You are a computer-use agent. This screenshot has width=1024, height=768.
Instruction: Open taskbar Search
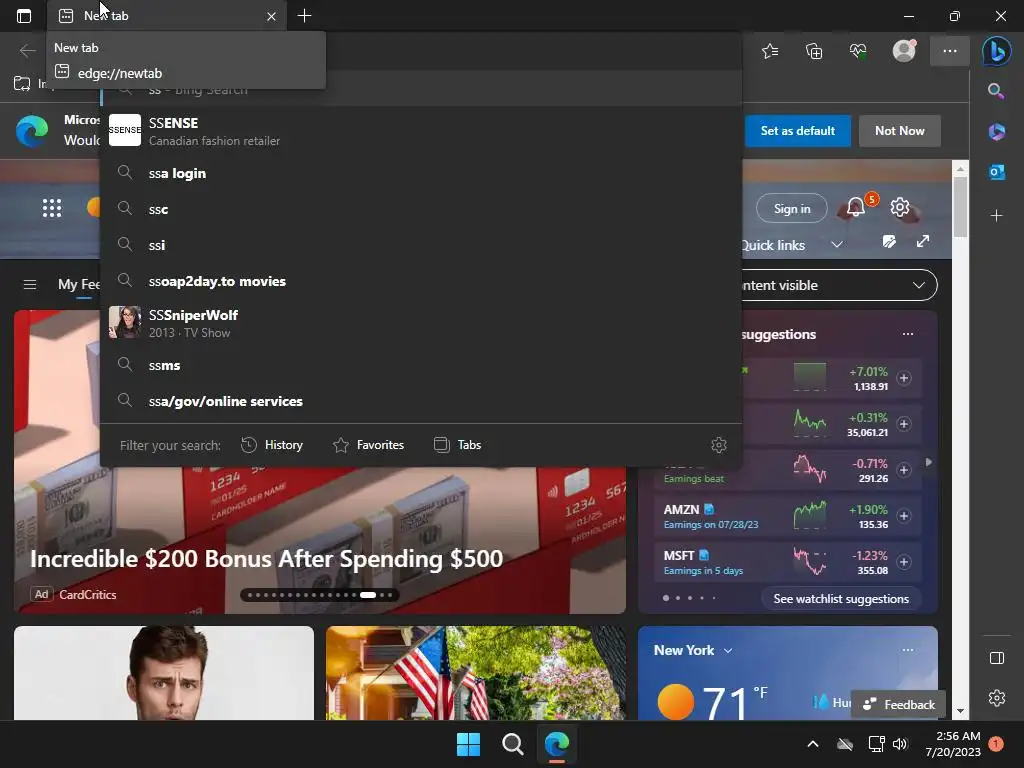click(513, 744)
